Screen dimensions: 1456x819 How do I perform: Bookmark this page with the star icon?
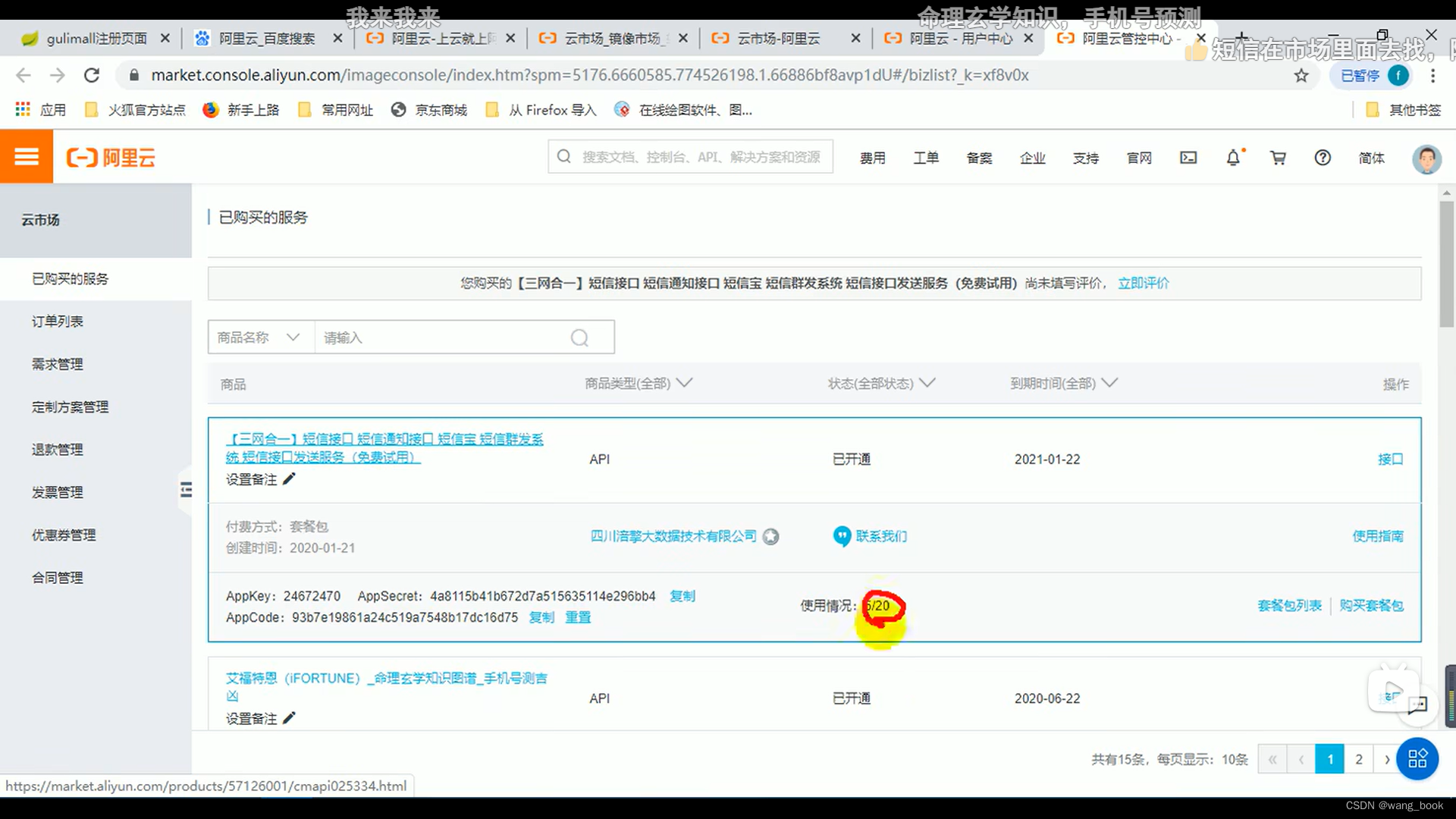1301,75
